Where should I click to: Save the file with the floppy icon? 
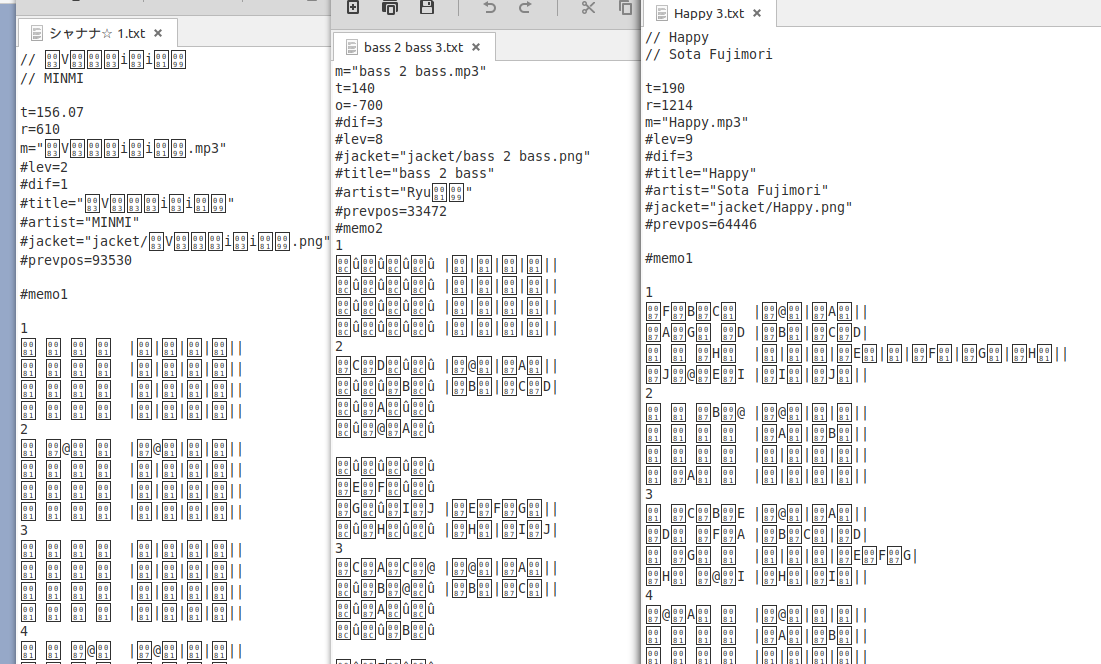point(427,8)
